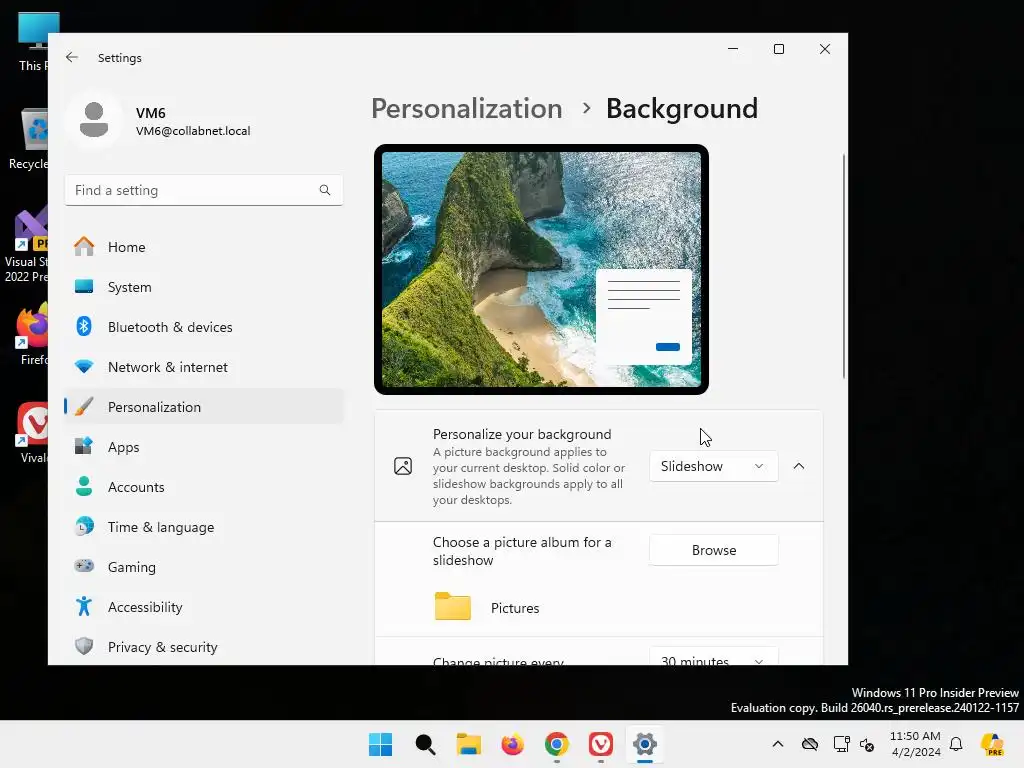1024x768 pixels.
Task: Go to Bluetooth & devices
Action: click(204, 327)
